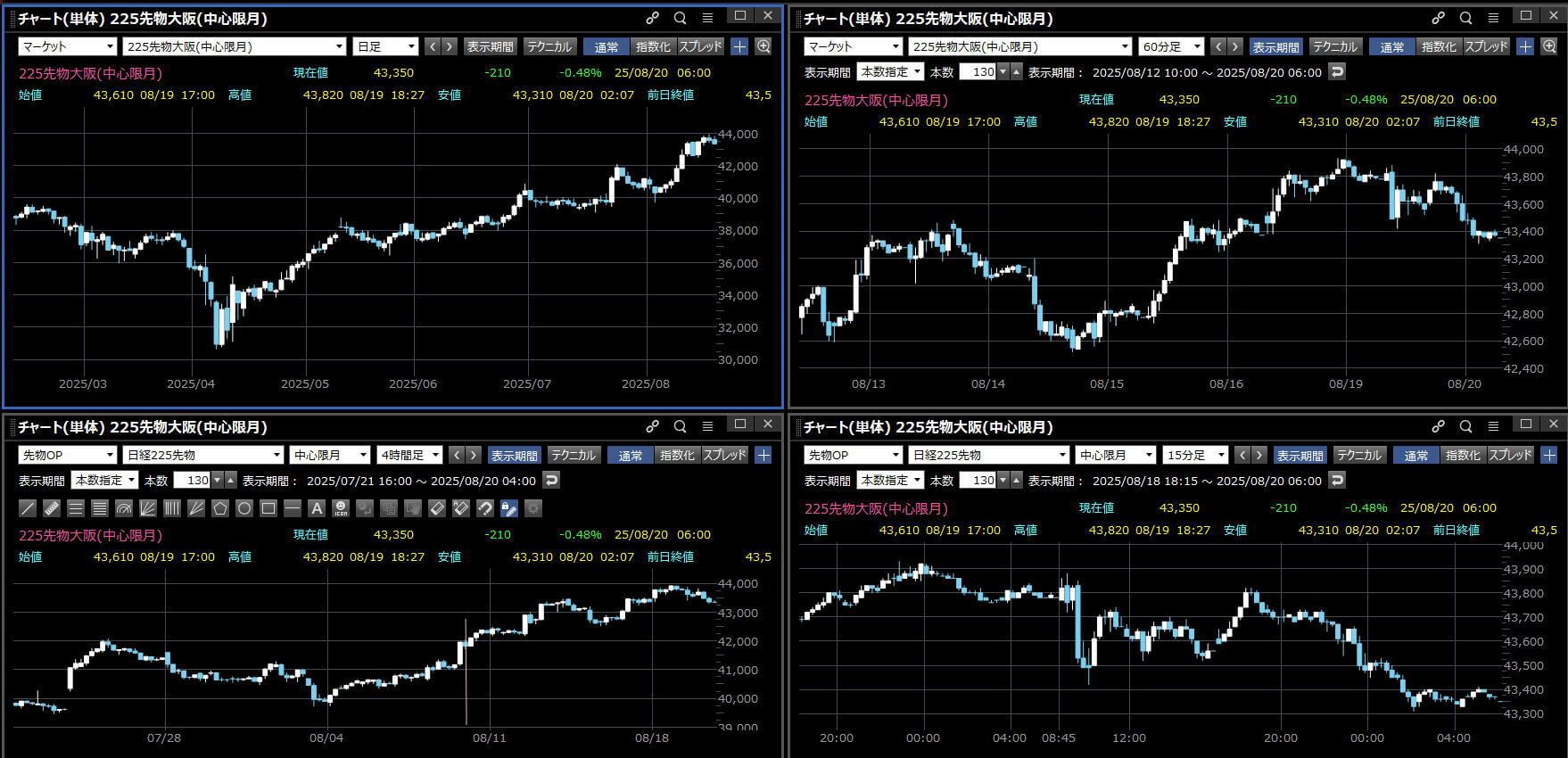Pick the circle drawing tool
Image resolution: width=1568 pixels, height=758 pixels.
coord(244,508)
